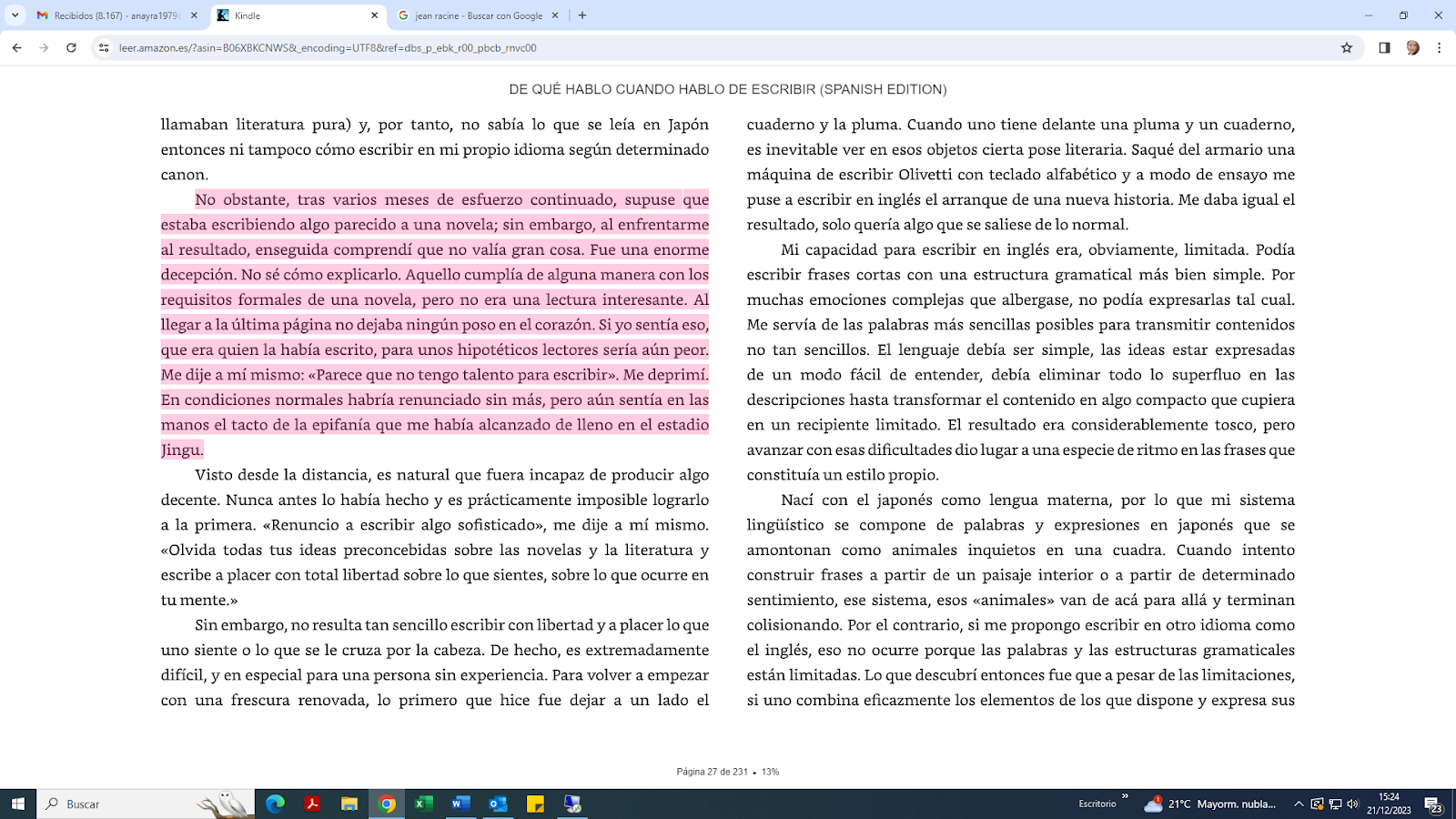Open the Chrome three-dot menu
The image size is (1456, 819).
point(1439,47)
